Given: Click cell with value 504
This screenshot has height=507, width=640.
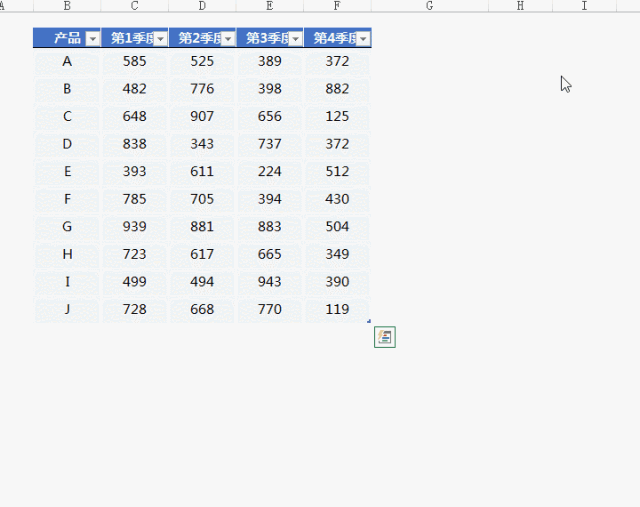Looking at the screenshot, I should 337,227.
